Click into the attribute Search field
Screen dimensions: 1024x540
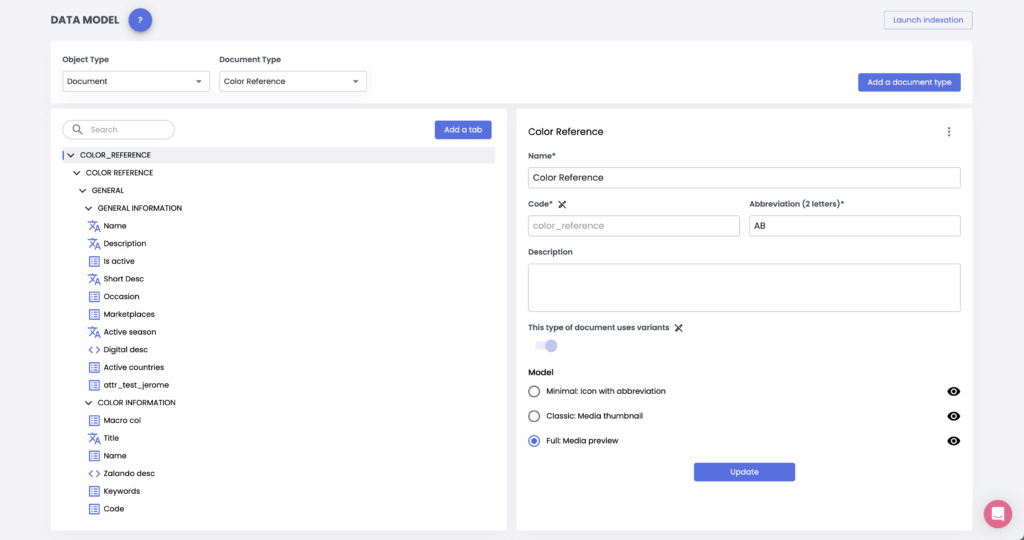(x=118, y=129)
